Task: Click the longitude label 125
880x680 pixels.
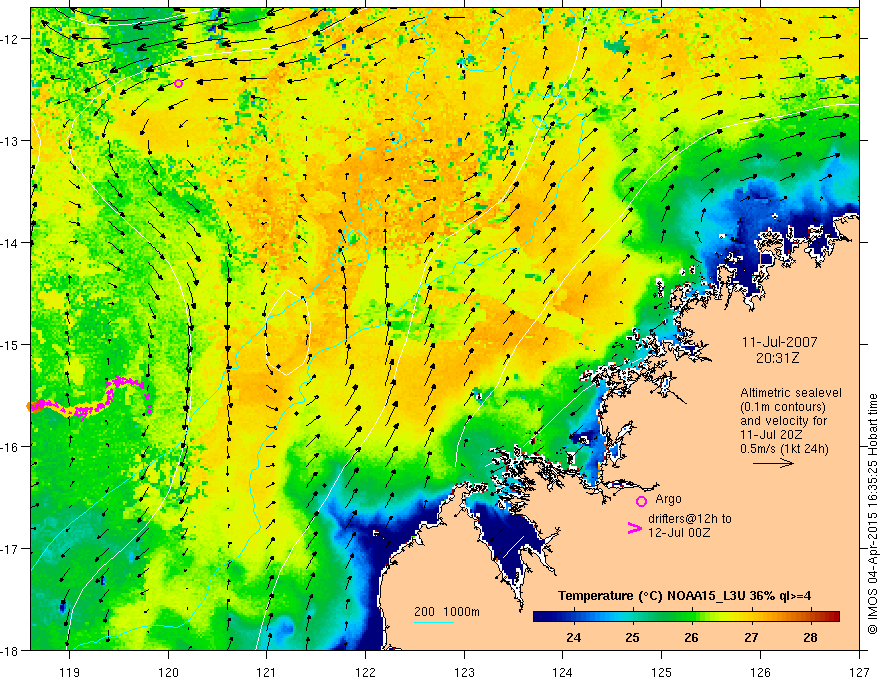Action: pyautogui.click(x=662, y=672)
